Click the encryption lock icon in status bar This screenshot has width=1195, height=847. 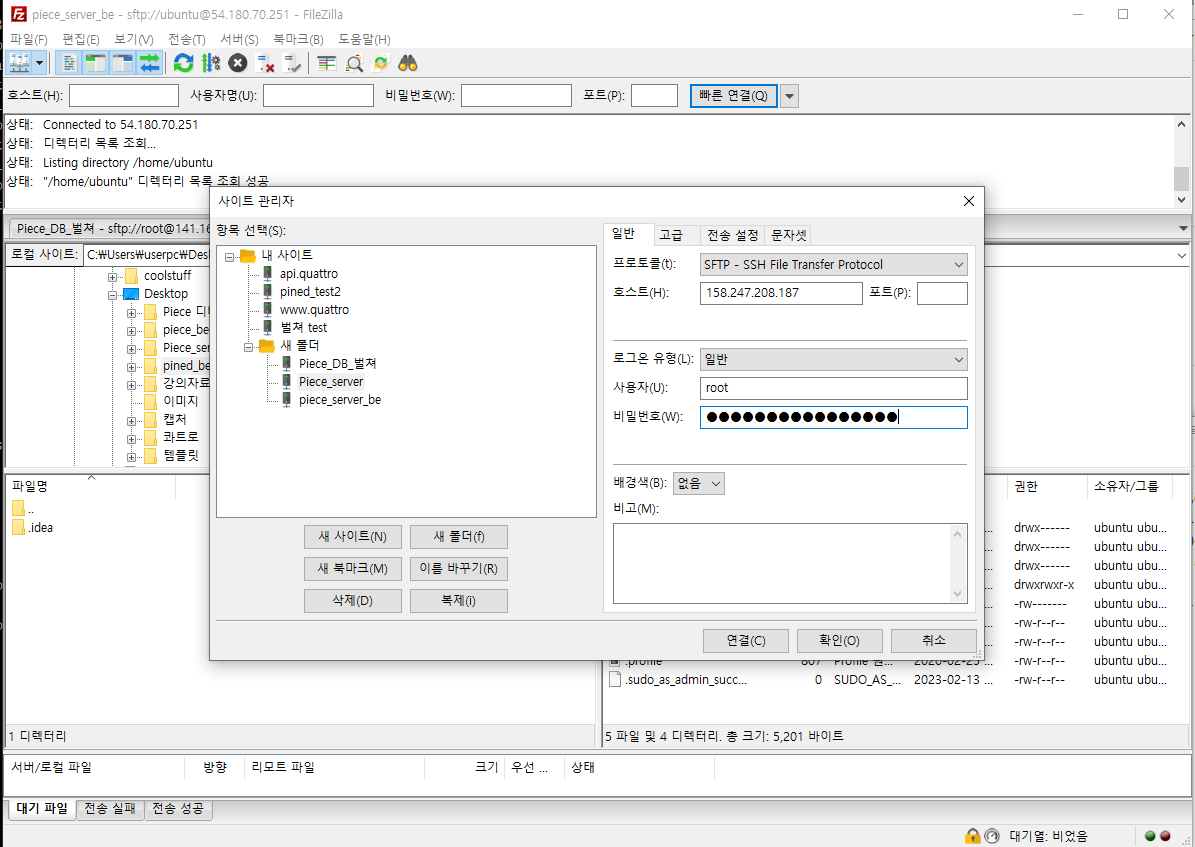click(x=972, y=836)
